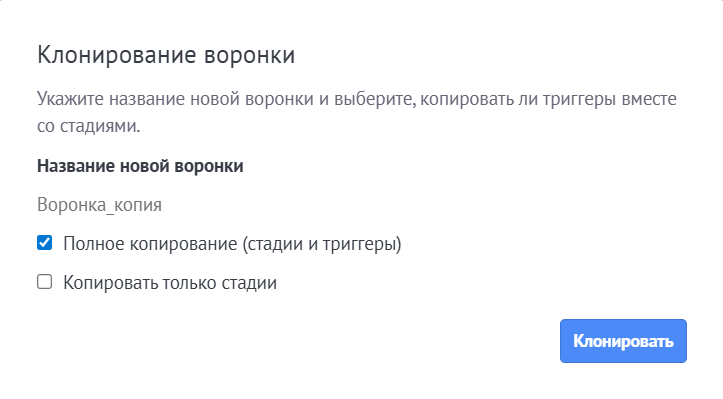Viewport: 723px width, 399px height.
Task: Select the Клонирование воронки dialog heading
Action: click(x=166, y=55)
